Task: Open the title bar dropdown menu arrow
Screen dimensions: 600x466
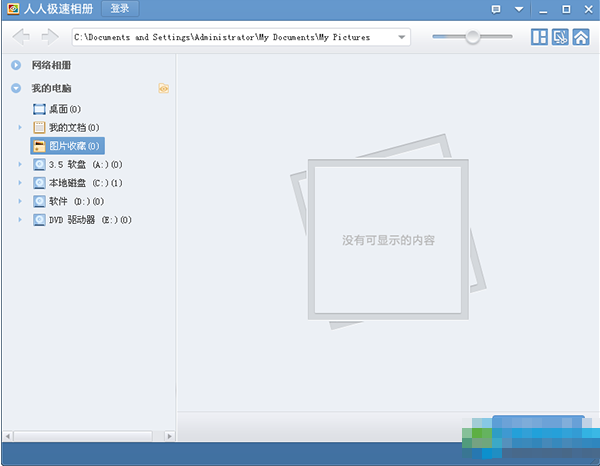Action: (519, 9)
